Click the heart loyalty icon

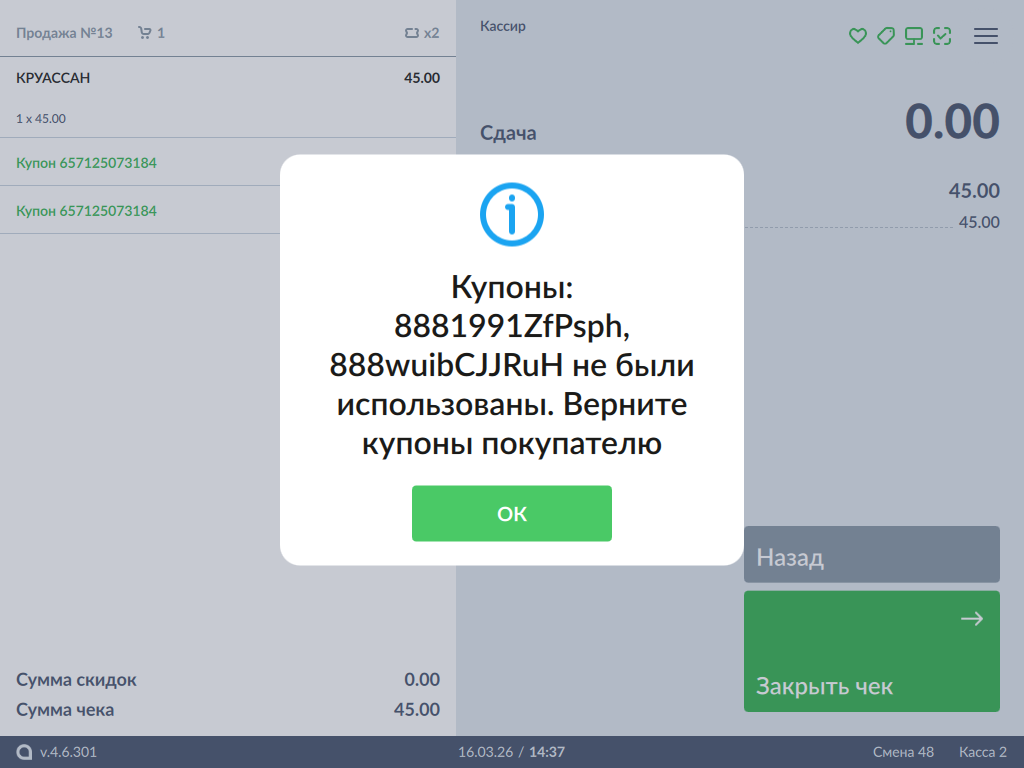[x=857, y=36]
